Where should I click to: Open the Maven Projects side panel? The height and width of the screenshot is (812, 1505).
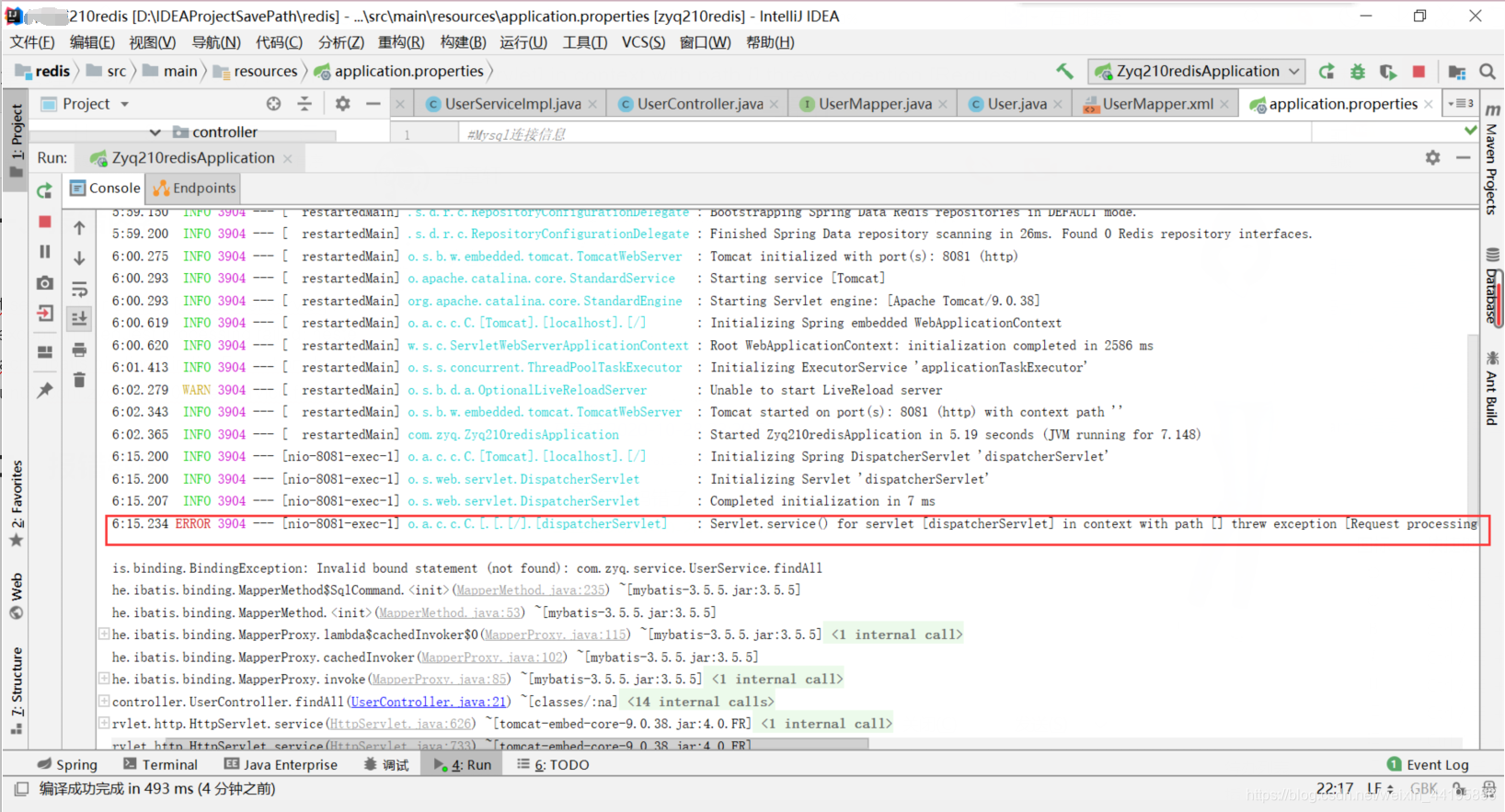[x=1492, y=160]
